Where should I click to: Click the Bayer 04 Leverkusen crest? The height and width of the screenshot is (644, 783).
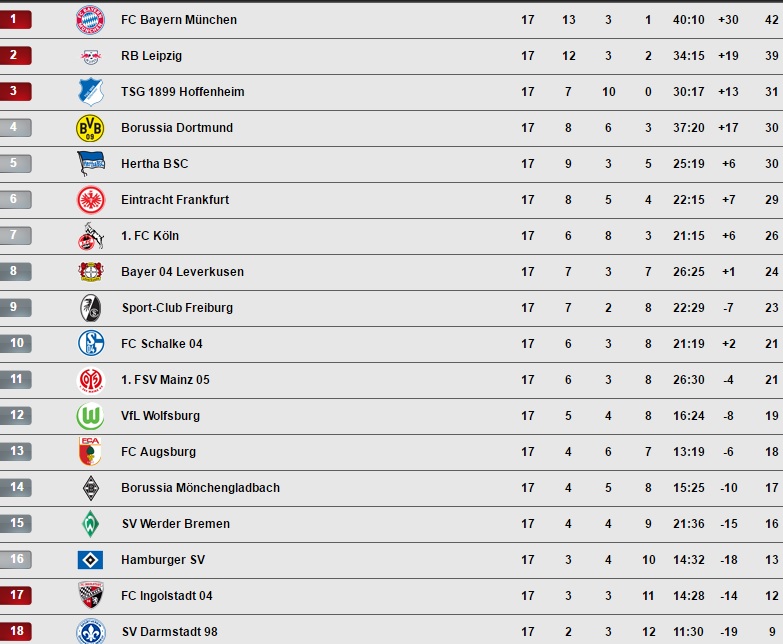pyautogui.click(x=90, y=272)
